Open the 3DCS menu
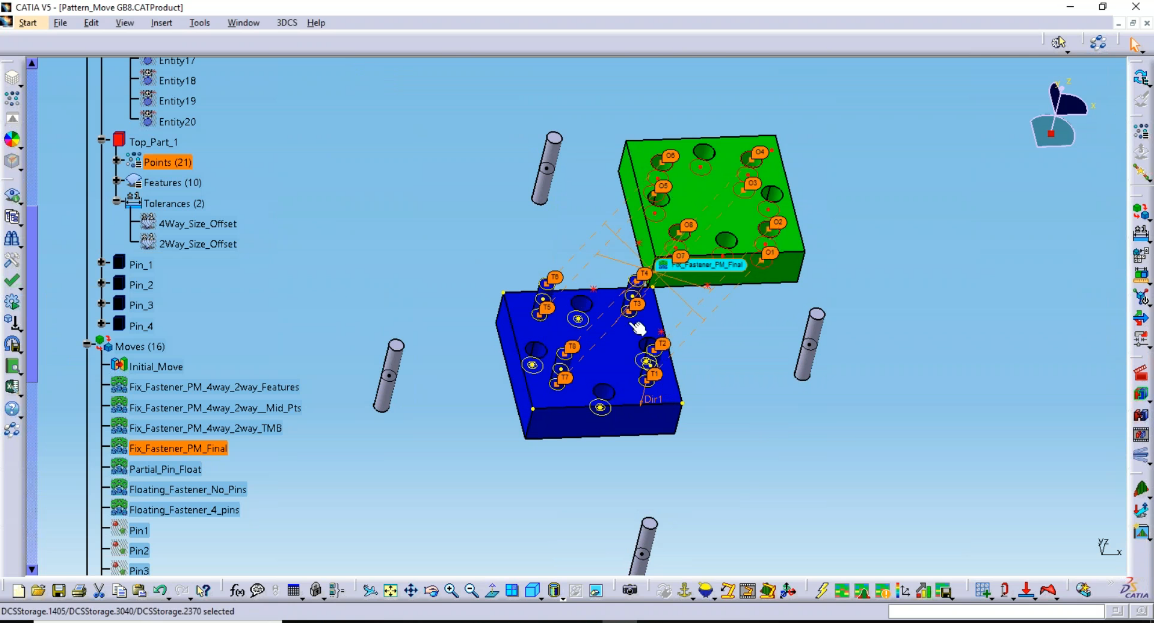The image size is (1156, 623). click(286, 22)
